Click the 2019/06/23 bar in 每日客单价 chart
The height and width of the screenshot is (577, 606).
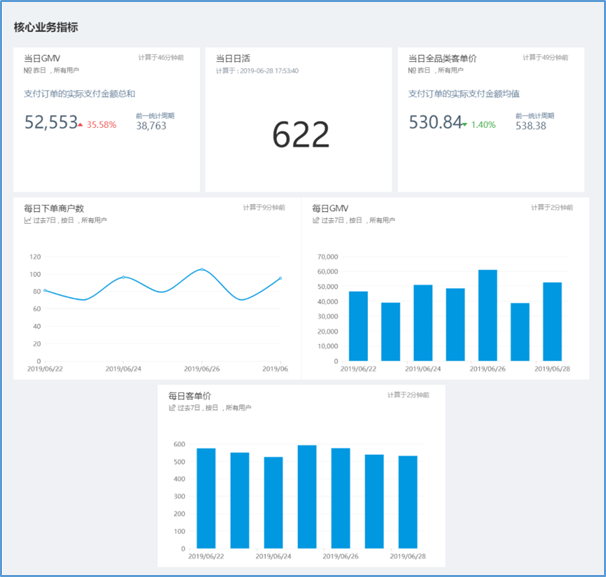pyautogui.click(x=240, y=500)
